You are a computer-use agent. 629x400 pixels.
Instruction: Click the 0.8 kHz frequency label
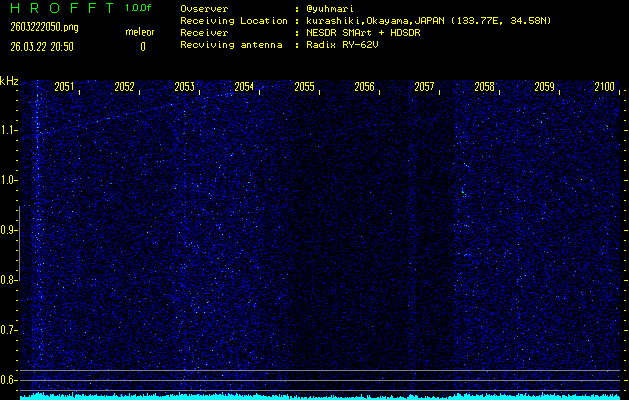(7, 280)
